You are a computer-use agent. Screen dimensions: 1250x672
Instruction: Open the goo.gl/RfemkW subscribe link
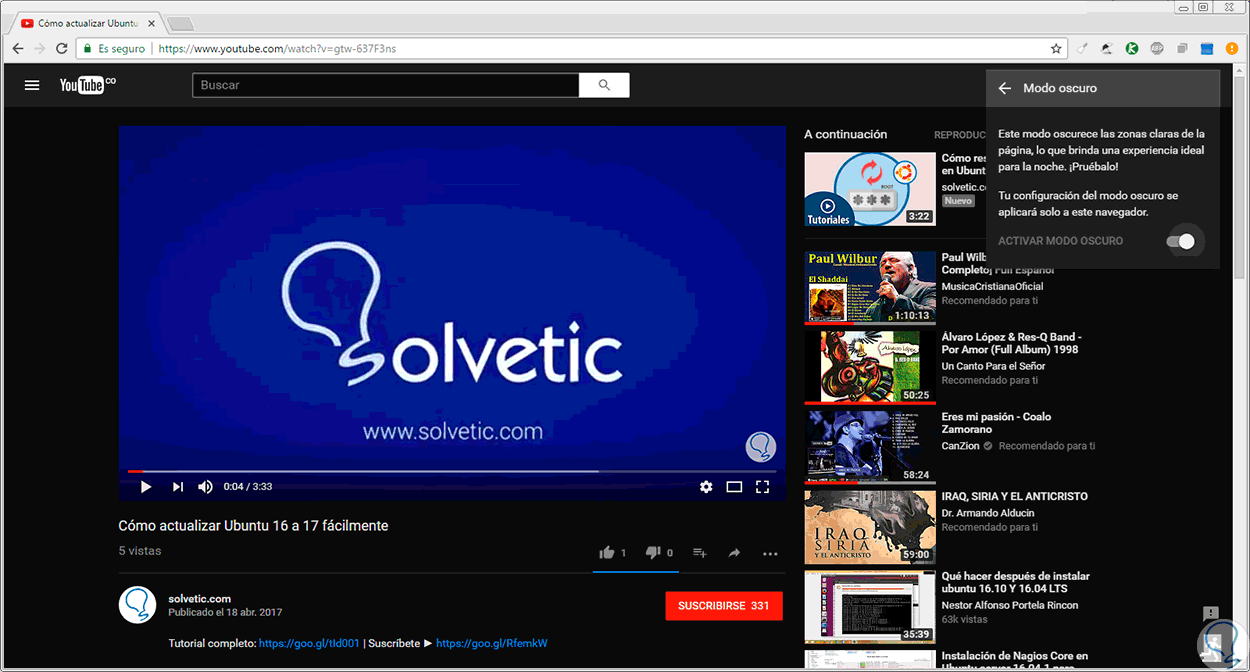[492, 644]
